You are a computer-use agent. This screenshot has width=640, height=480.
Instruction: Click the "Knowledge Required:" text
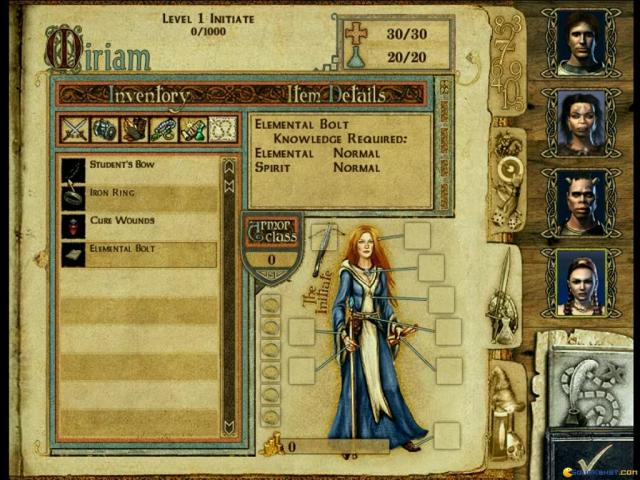coord(340,139)
